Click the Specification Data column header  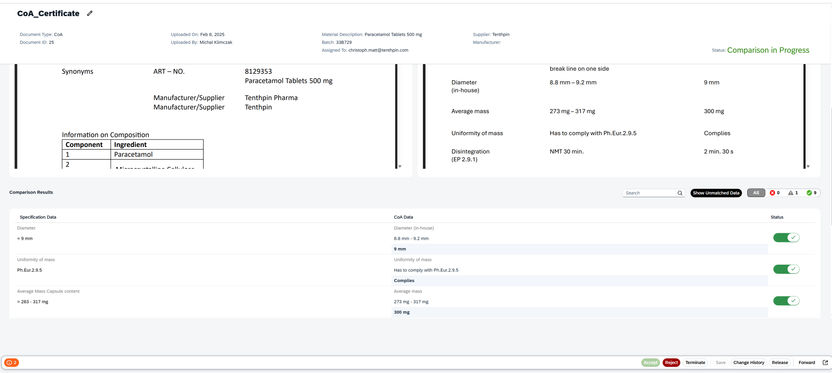click(x=38, y=217)
